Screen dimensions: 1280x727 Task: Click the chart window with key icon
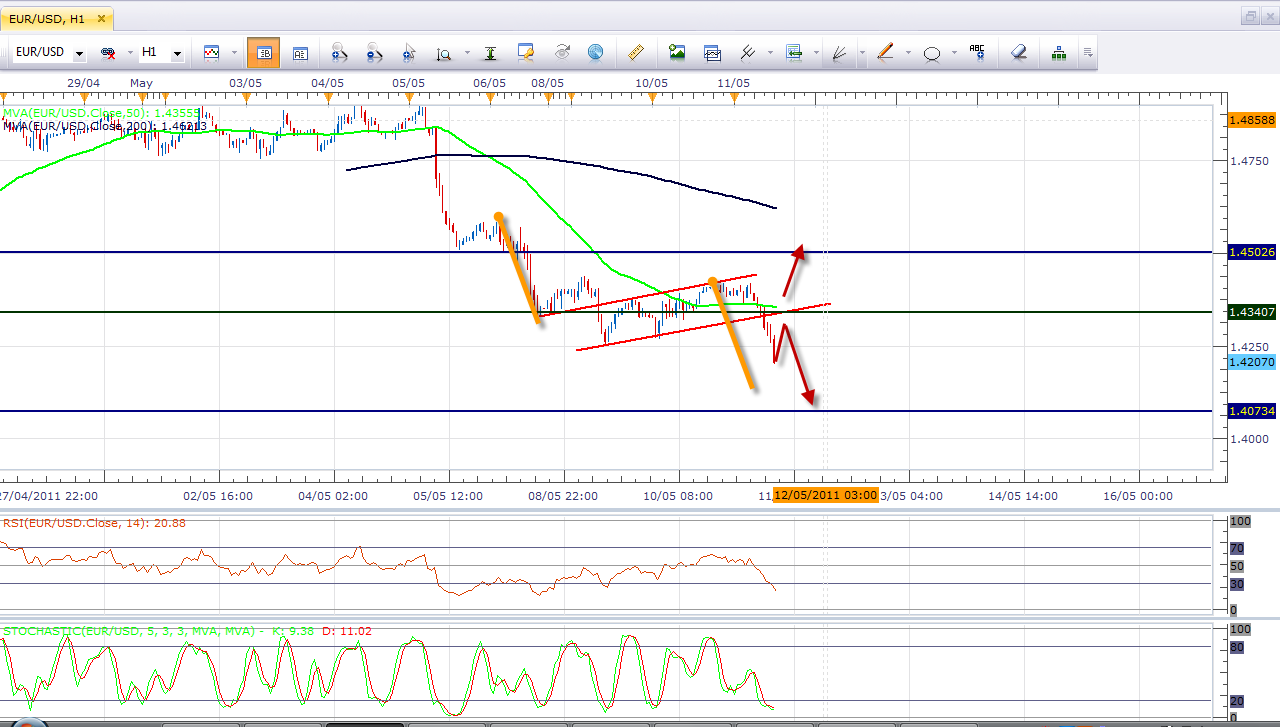pyautogui.click(x=526, y=53)
